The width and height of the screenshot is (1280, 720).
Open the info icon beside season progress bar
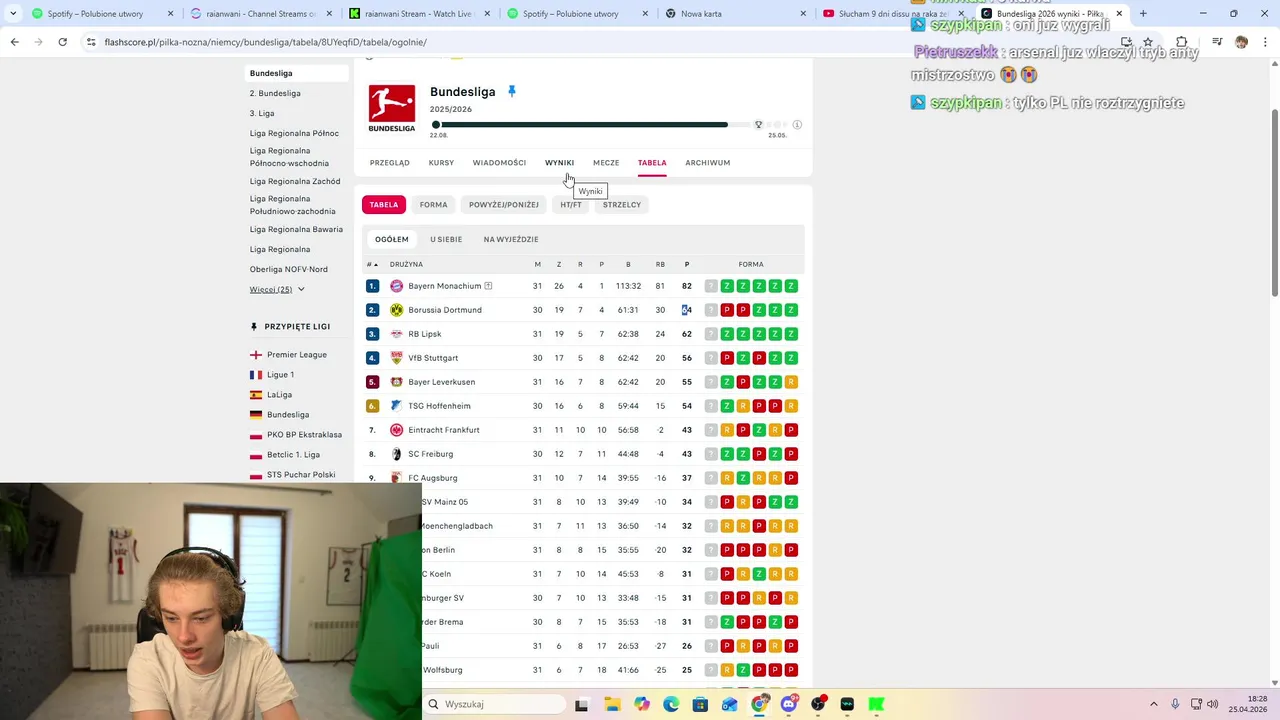pyautogui.click(x=797, y=125)
